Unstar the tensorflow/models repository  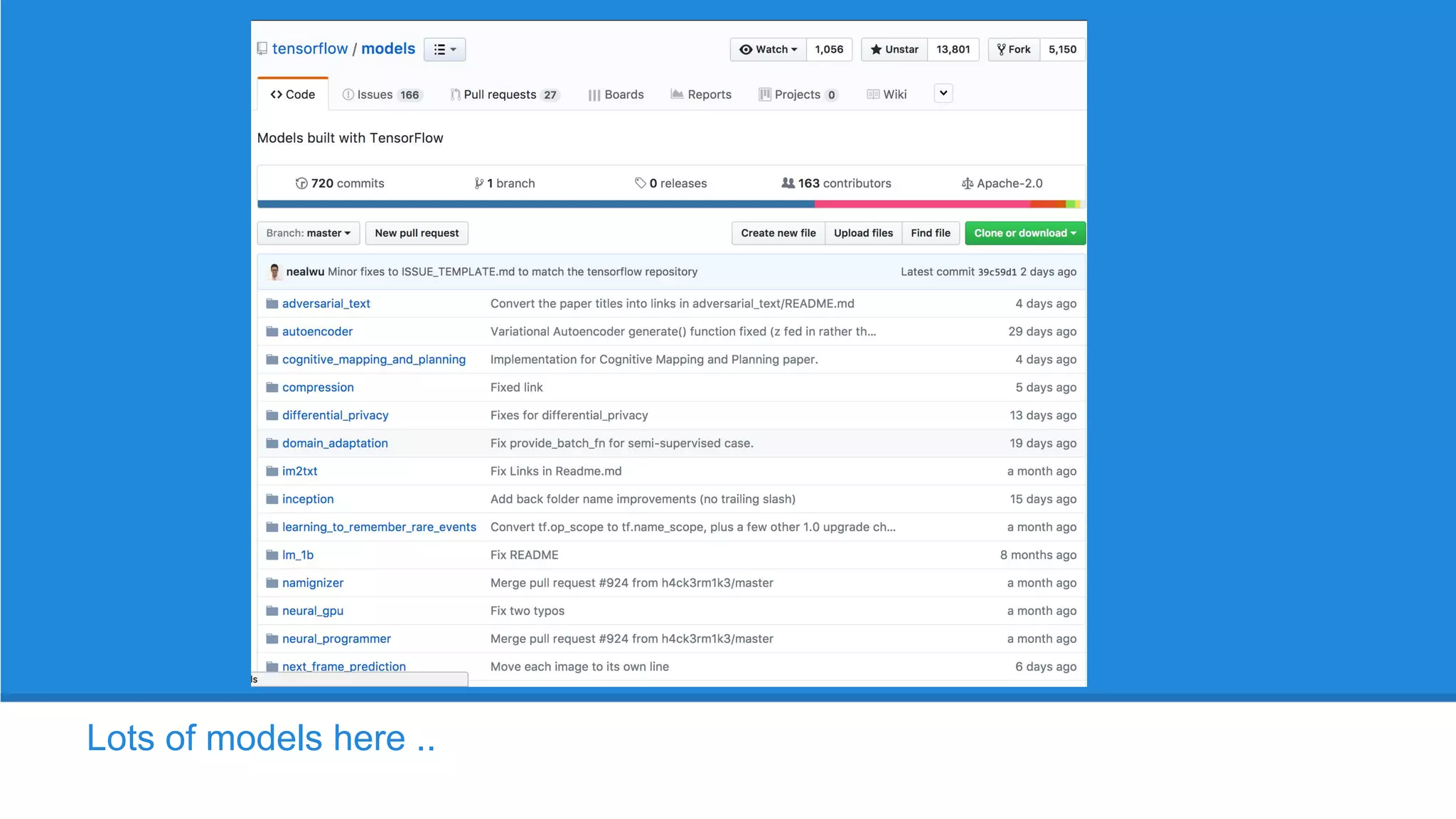[894, 49]
